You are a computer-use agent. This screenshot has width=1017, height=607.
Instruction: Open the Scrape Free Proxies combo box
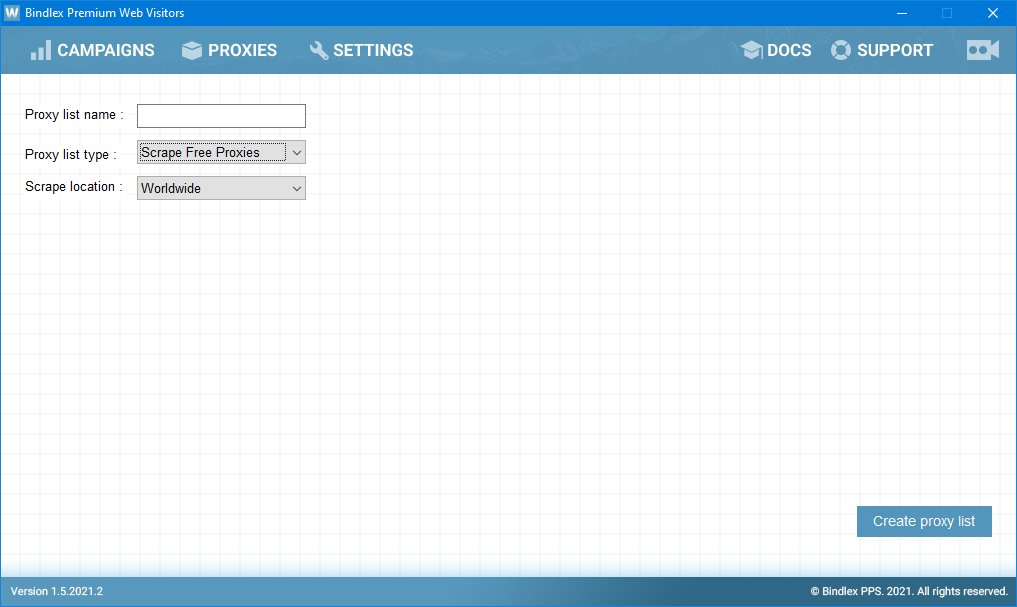tap(211, 152)
